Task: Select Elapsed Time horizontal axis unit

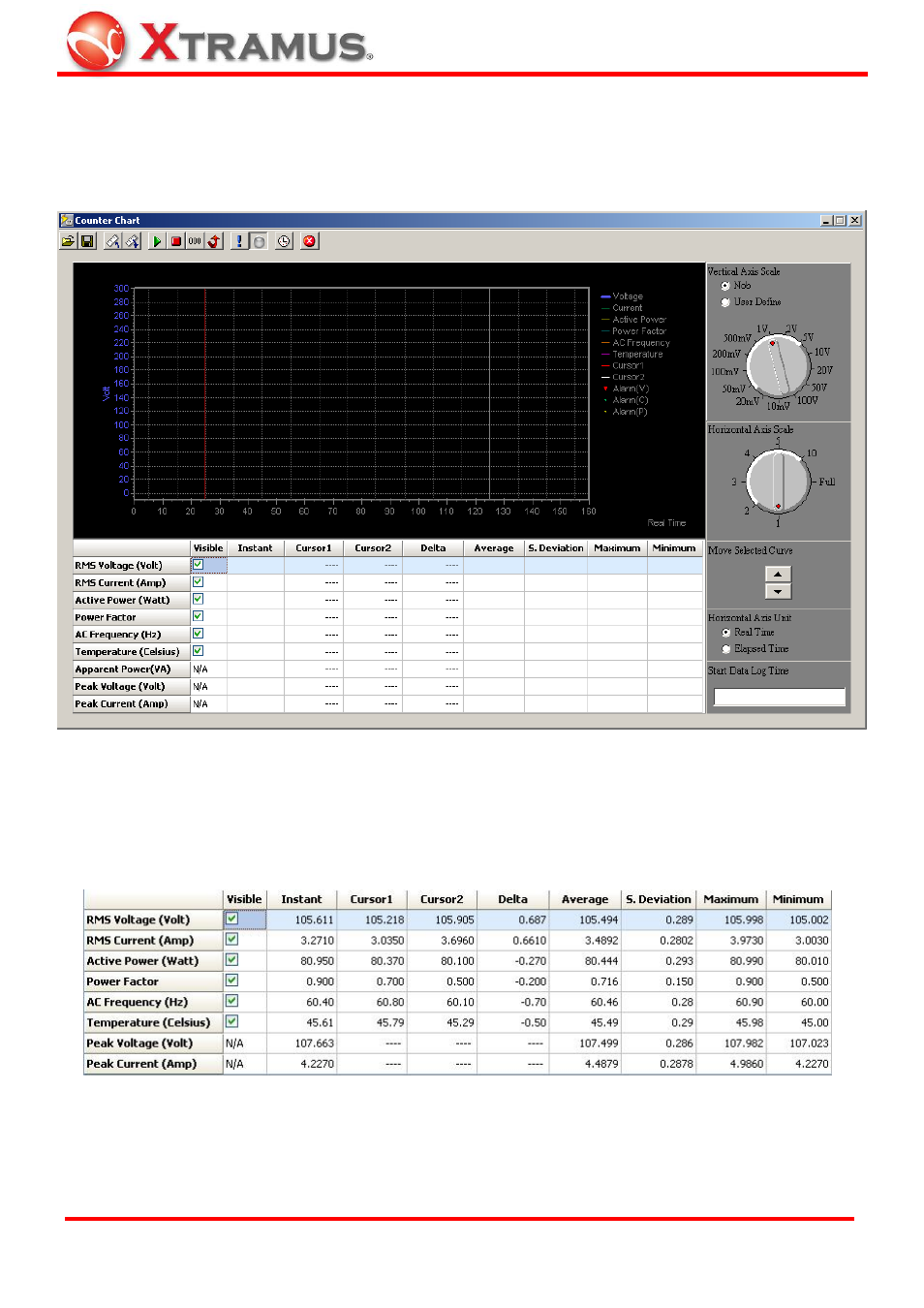Action: [x=725, y=649]
